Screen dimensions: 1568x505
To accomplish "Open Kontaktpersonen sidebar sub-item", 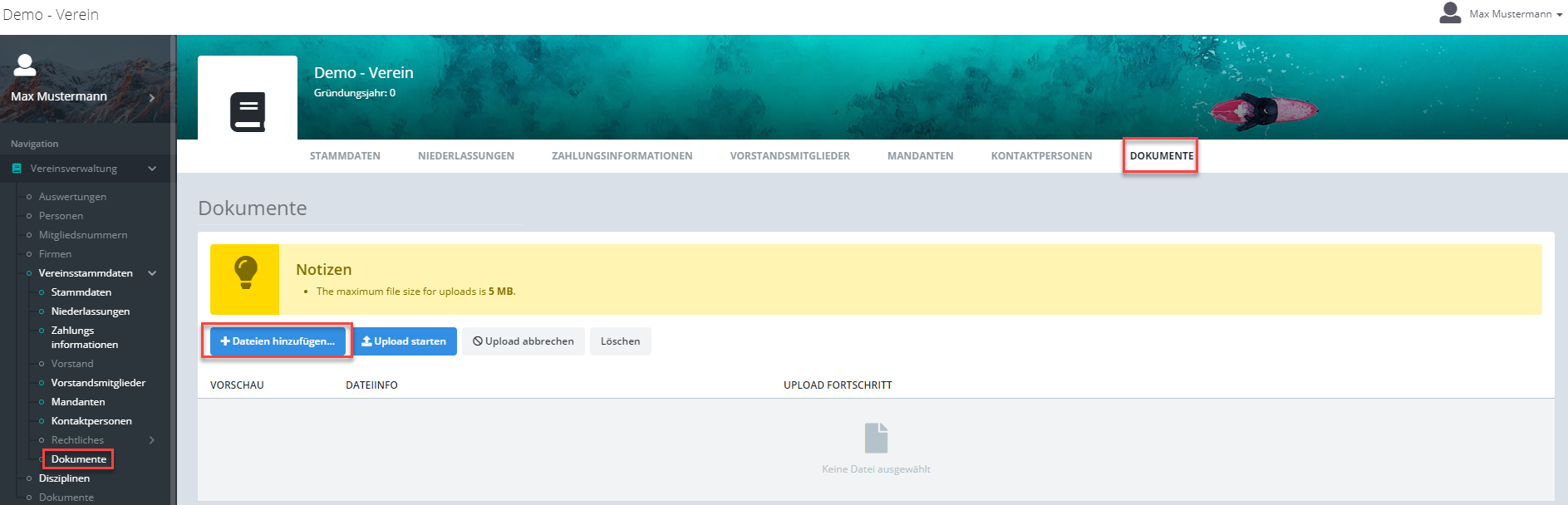I will pos(91,421).
